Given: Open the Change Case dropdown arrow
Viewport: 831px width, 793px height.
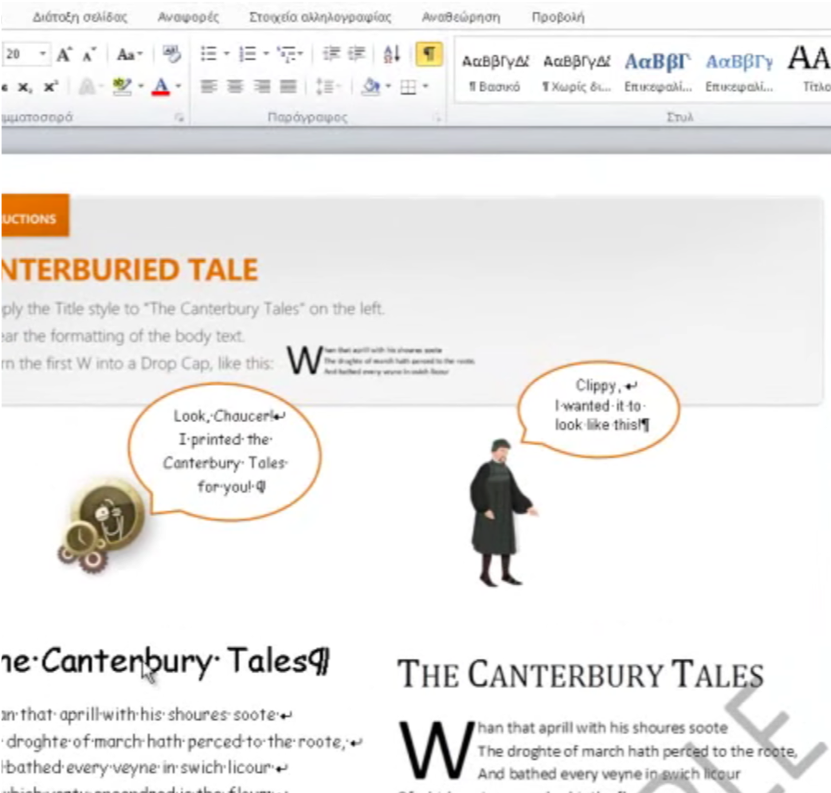Looking at the screenshot, I should point(140,55).
